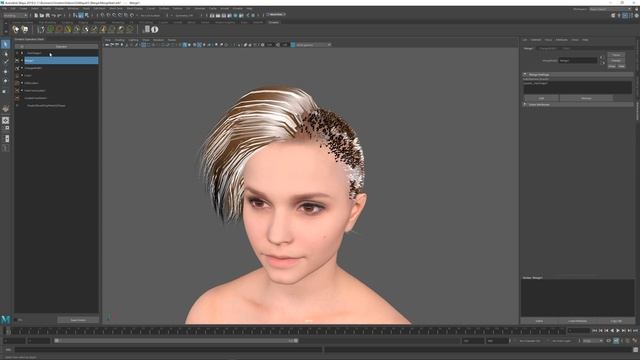
Task: Open the viewport Lighting menu
Action: (x=133, y=40)
